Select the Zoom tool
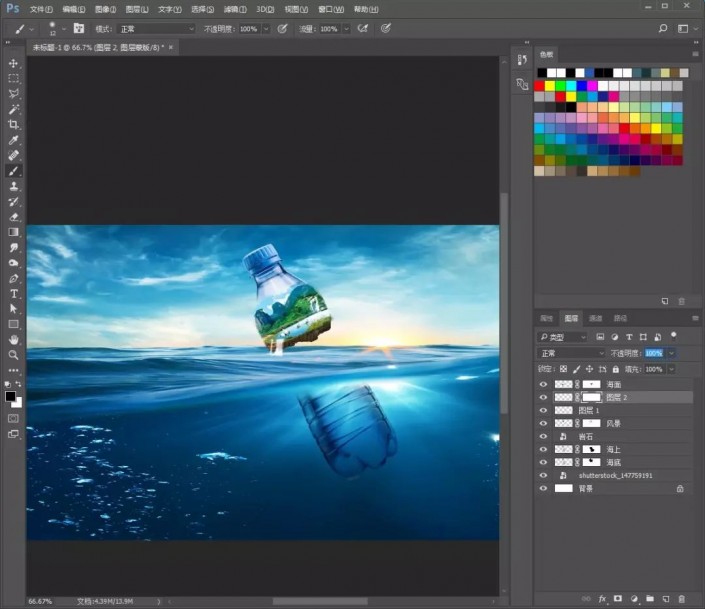705x609 pixels. pyautogui.click(x=13, y=355)
